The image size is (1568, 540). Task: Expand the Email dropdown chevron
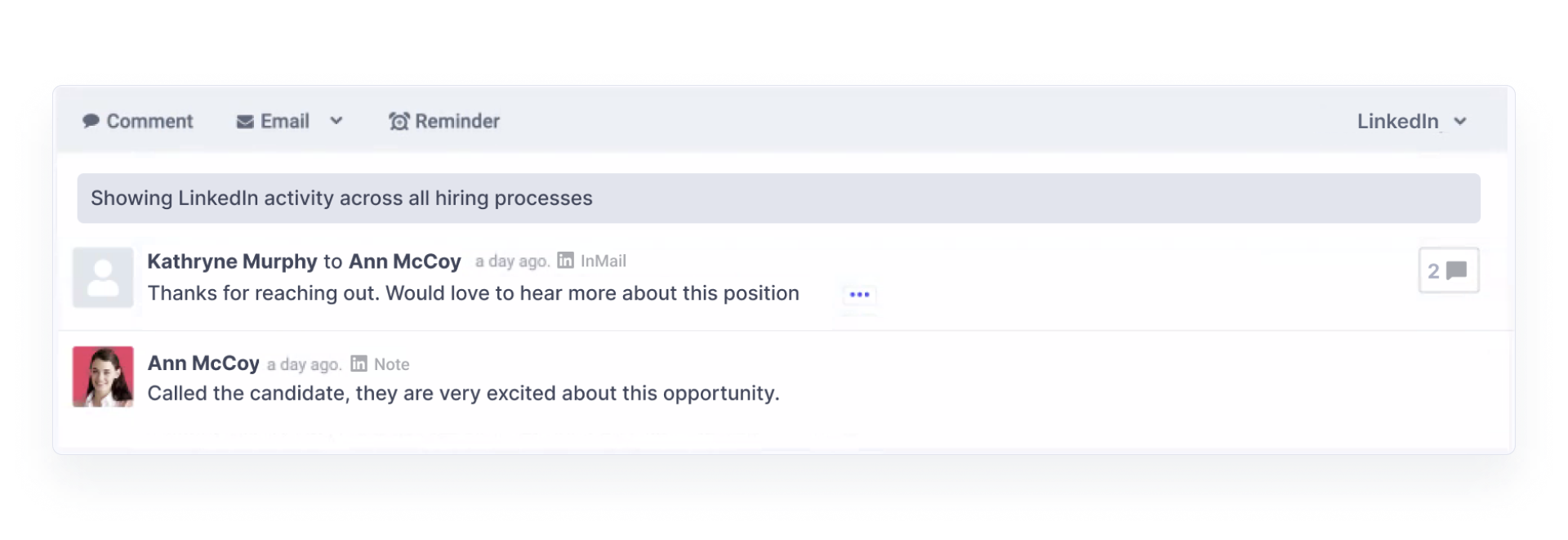click(336, 121)
